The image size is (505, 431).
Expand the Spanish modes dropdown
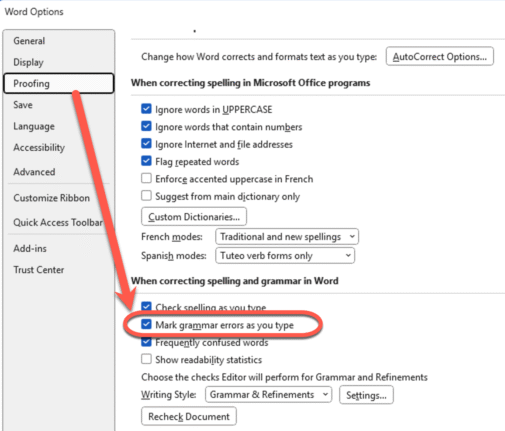[x=285, y=256]
